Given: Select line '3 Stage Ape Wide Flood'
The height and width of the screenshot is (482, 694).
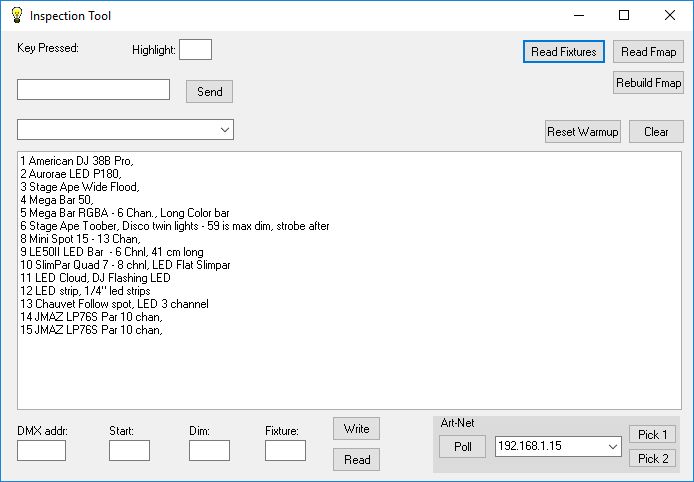Looking at the screenshot, I should tap(80, 187).
